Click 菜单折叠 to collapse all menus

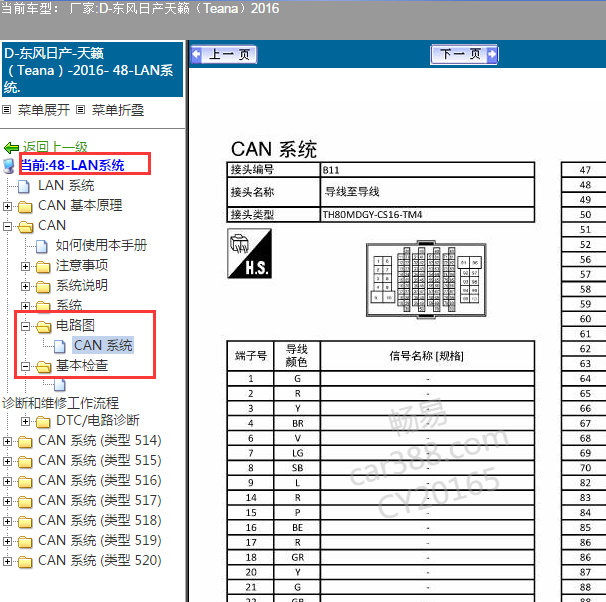pos(117,110)
